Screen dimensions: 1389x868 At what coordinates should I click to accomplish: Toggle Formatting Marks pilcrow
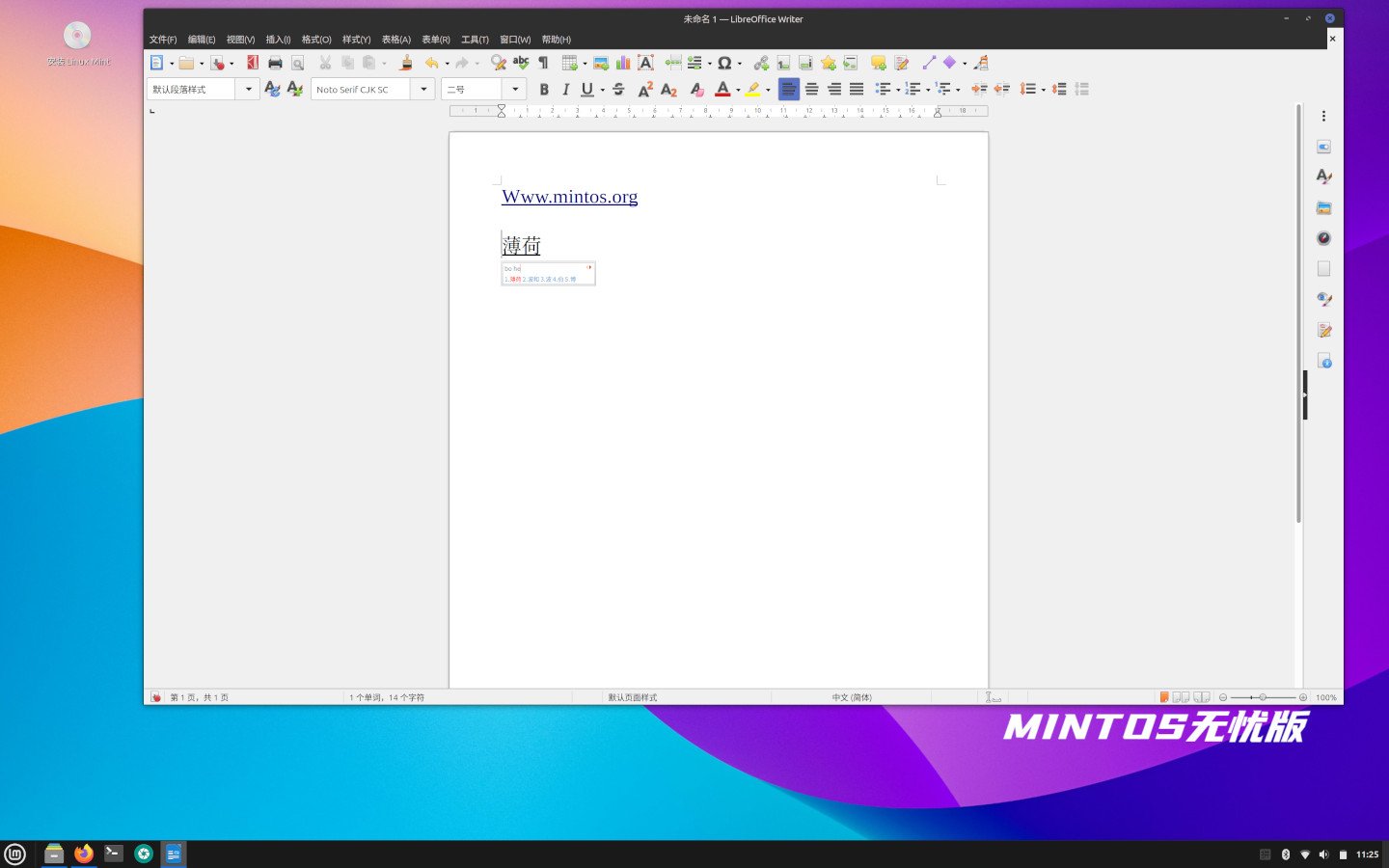click(x=543, y=63)
